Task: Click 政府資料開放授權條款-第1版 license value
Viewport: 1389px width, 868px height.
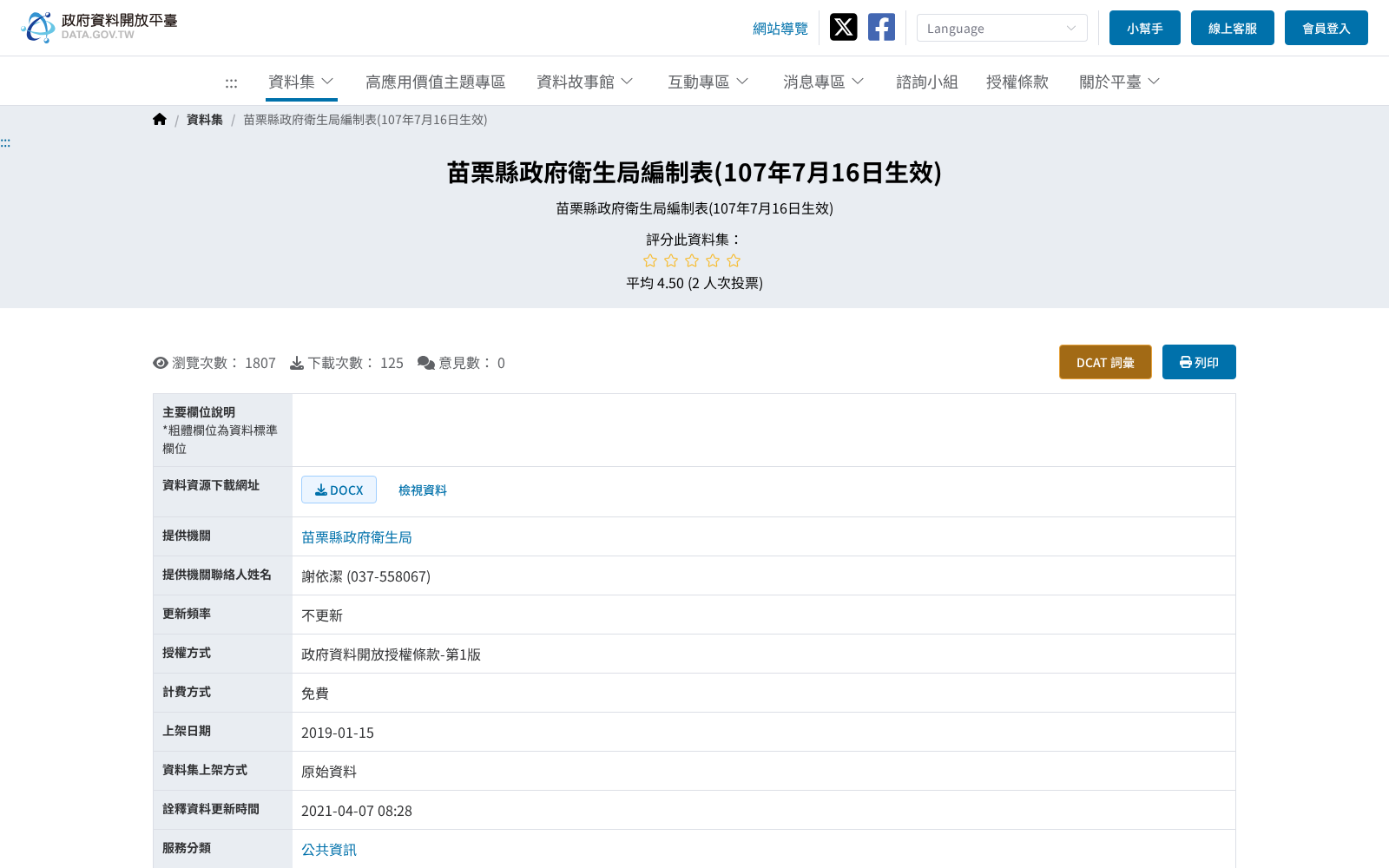Action: click(391, 654)
